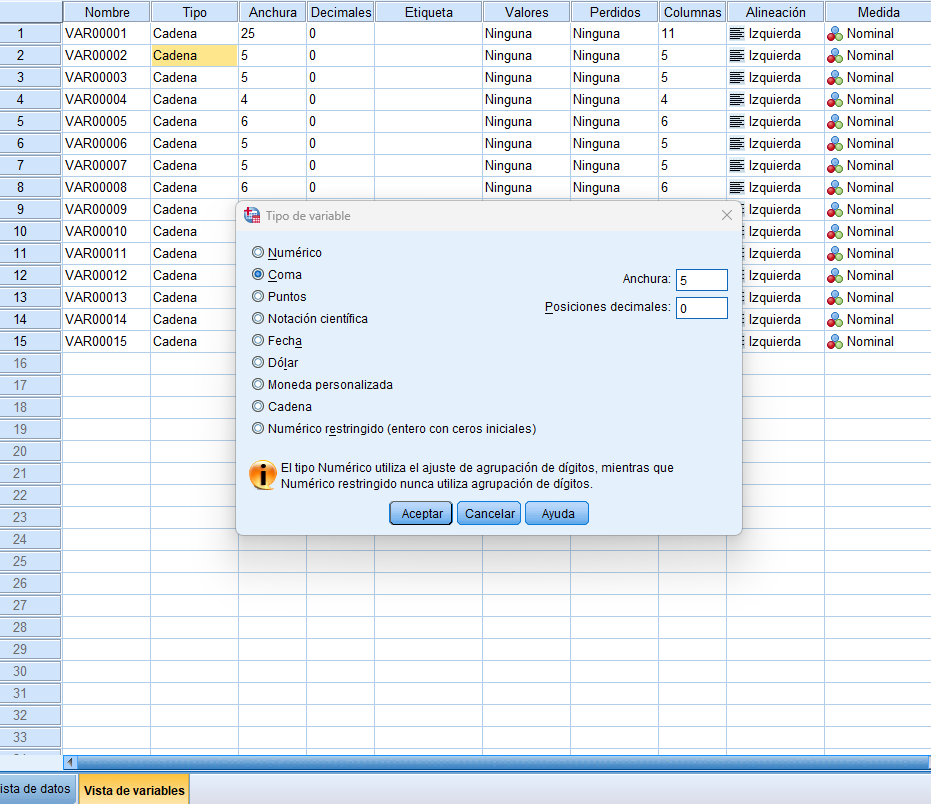Click the left alignment icon in row 3

coord(737,78)
